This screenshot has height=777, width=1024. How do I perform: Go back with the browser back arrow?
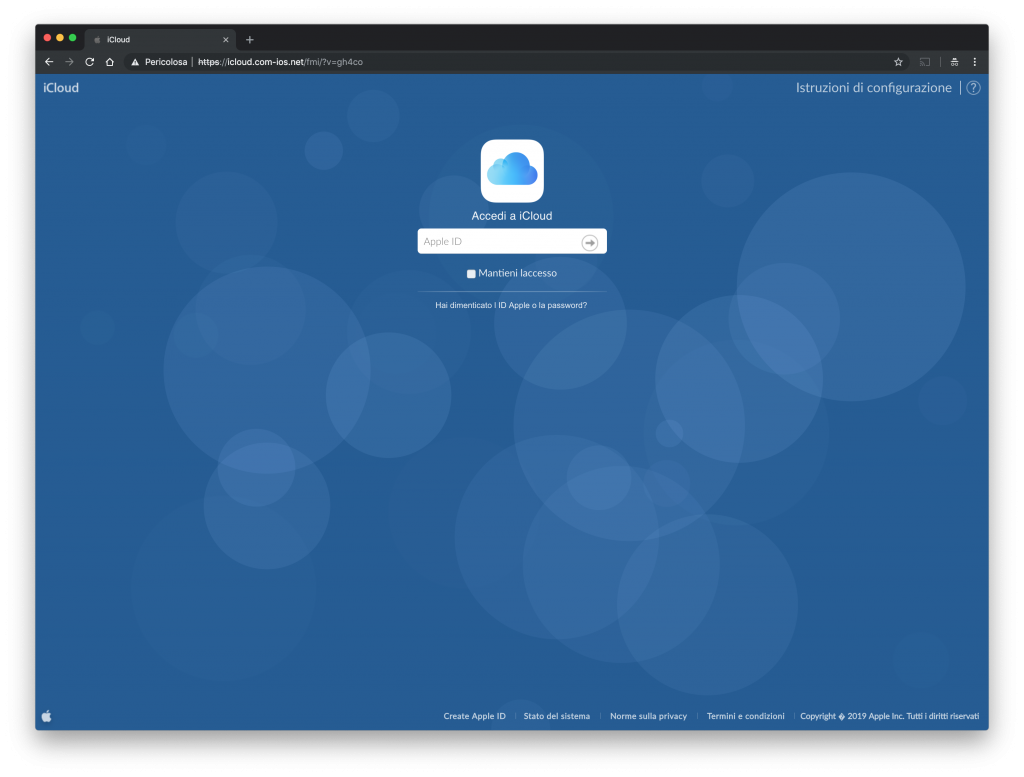pyautogui.click(x=49, y=62)
